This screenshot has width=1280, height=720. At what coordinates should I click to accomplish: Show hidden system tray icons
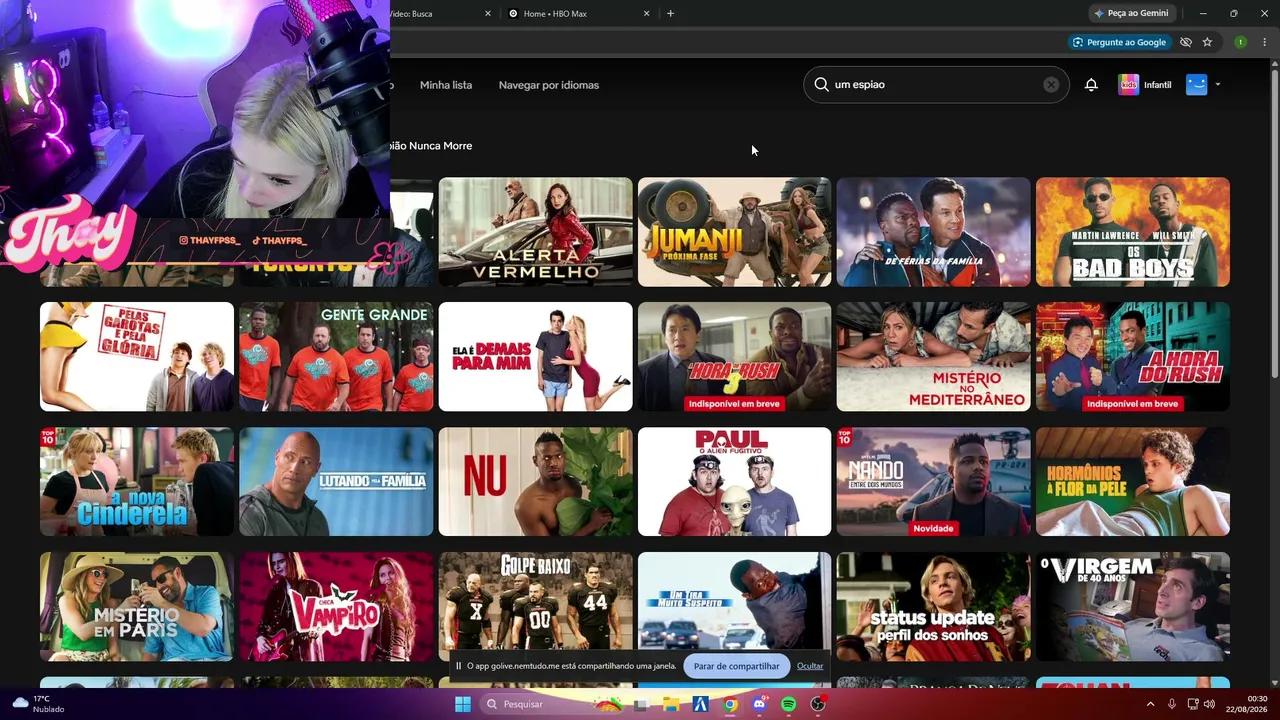coord(1150,704)
